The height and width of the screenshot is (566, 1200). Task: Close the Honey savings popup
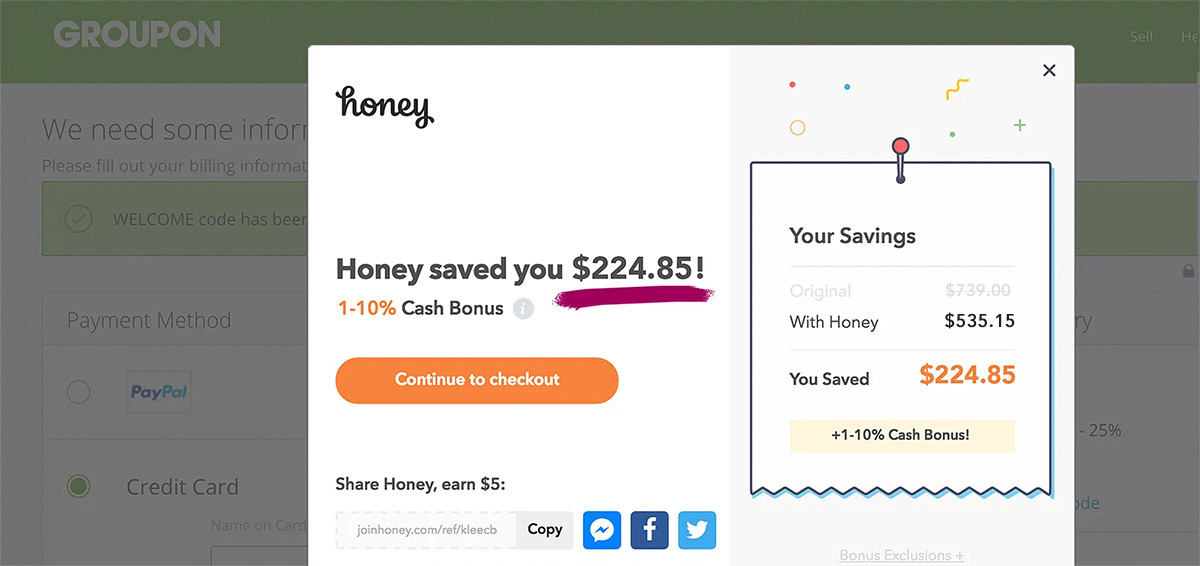tap(1049, 70)
